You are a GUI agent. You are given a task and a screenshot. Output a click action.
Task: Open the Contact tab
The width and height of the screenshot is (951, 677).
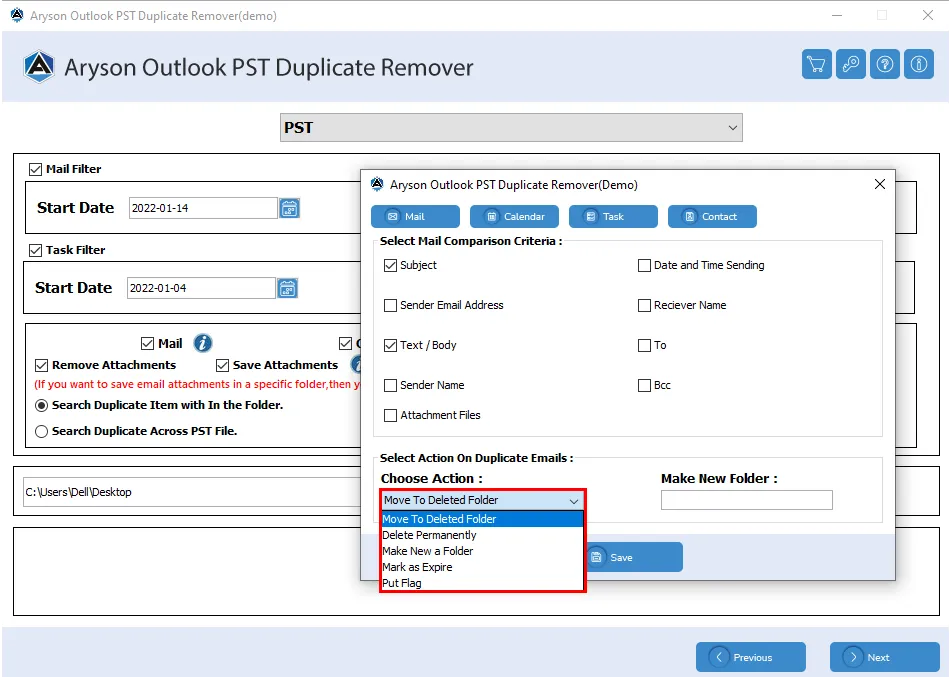tap(712, 217)
